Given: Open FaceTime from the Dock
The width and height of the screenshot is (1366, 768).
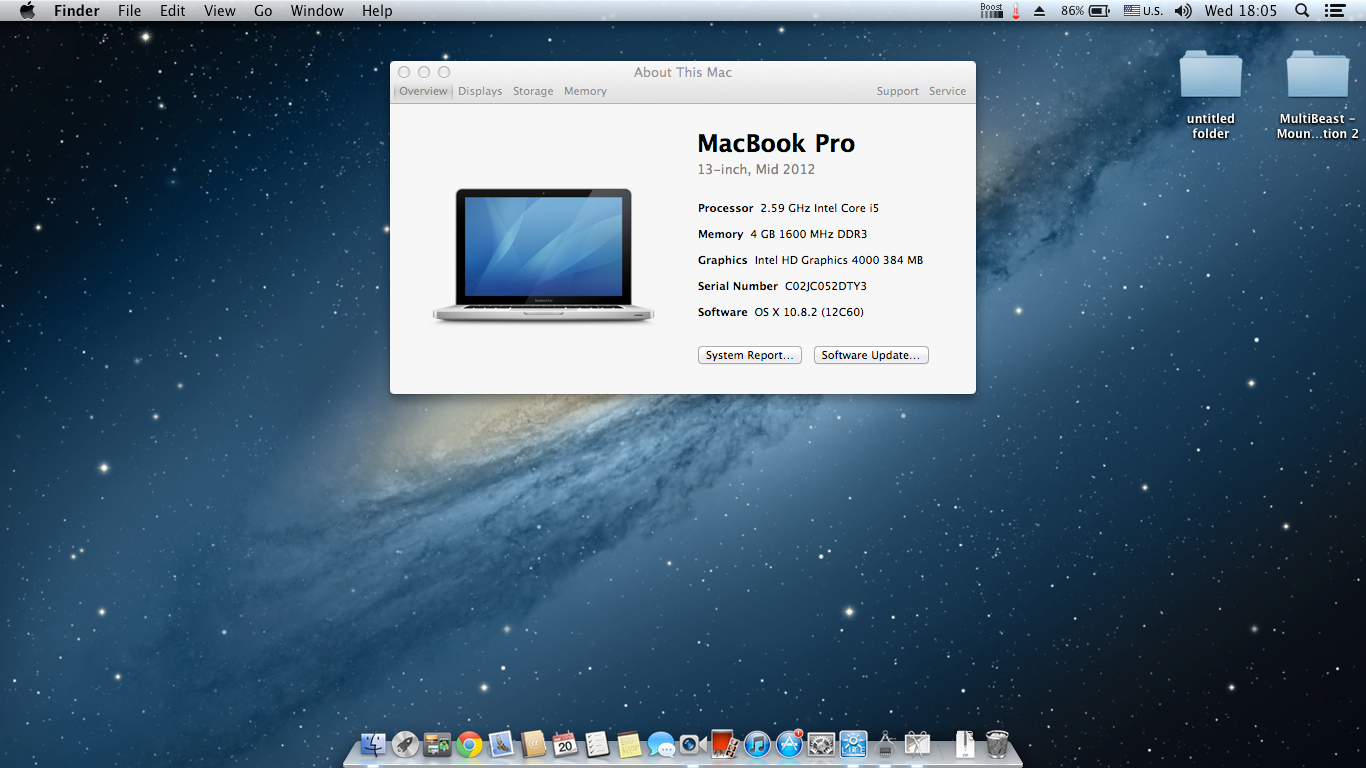Looking at the screenshot, I should (693, 744).
